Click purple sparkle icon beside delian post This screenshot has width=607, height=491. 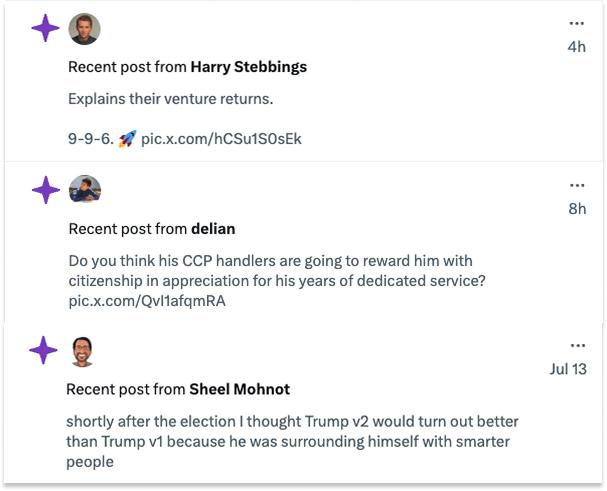[x=46, y=190]
